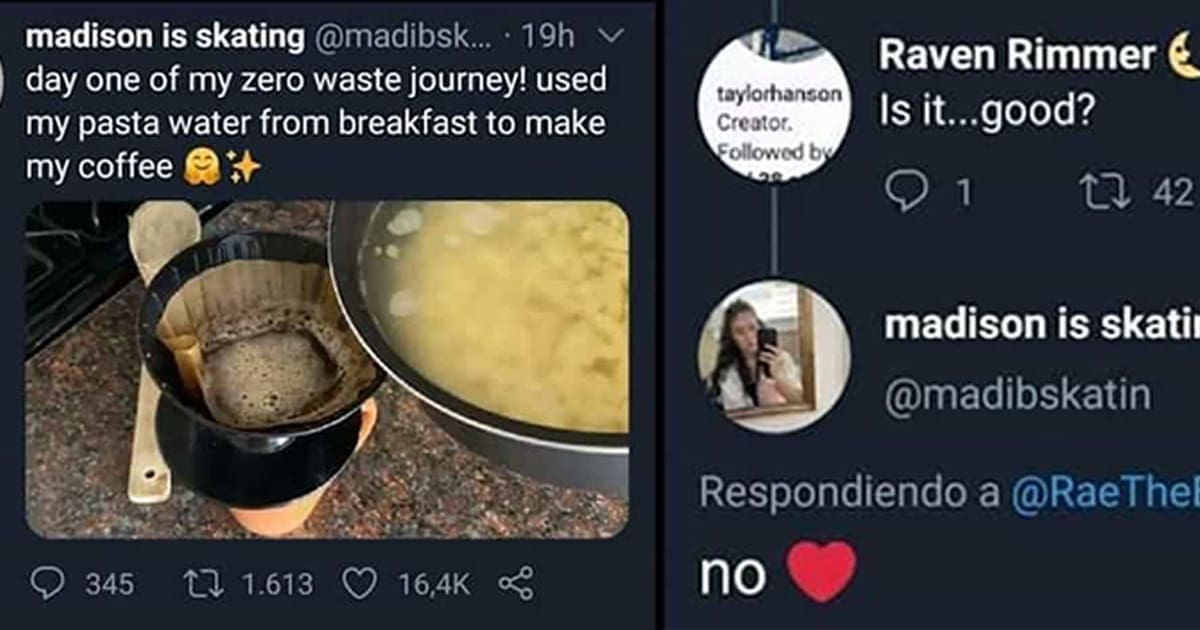Open the @madibskatin handle in the reply
The image size is (1200, 630).
pyautogui.click(x=1017, y=396)
